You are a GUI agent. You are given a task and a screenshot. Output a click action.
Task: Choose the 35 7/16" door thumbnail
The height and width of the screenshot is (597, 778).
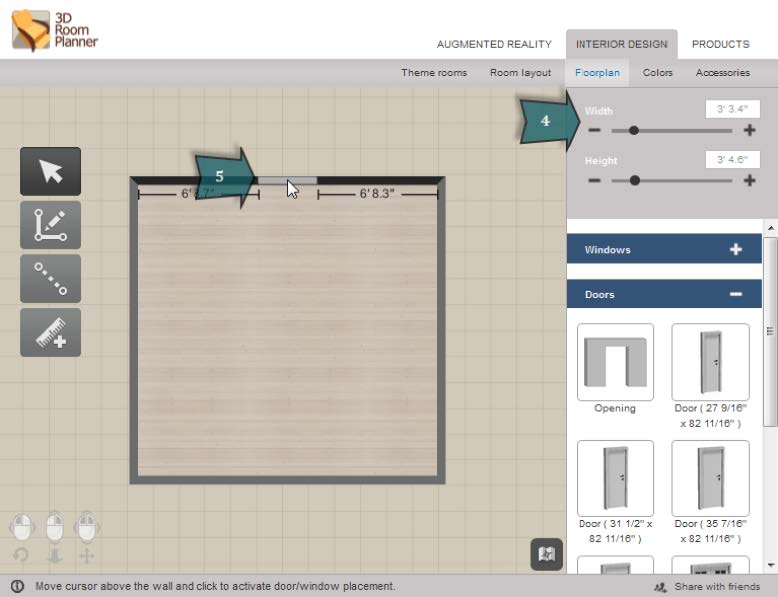point(711,478)
